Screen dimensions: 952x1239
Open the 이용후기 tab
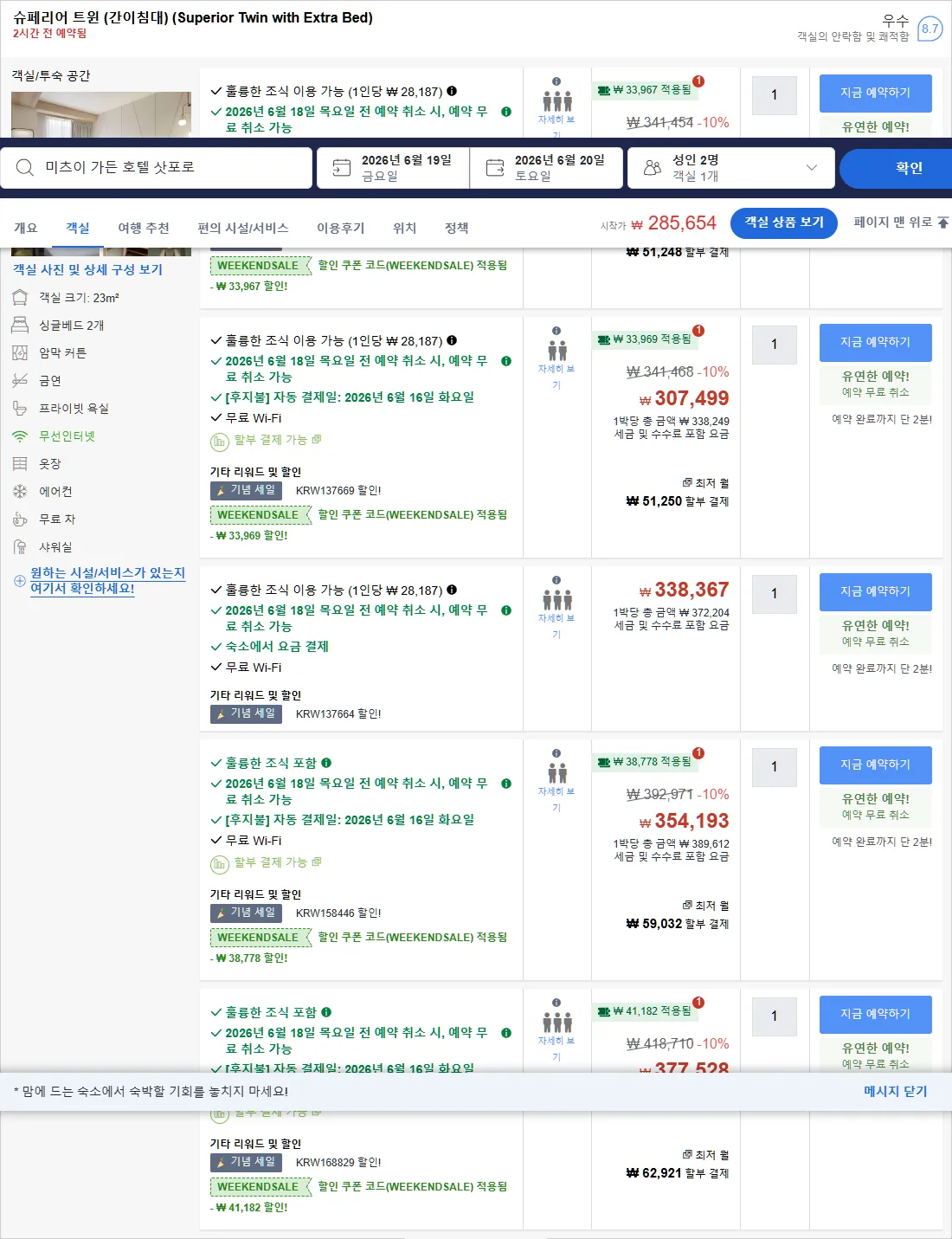point(341,228)
